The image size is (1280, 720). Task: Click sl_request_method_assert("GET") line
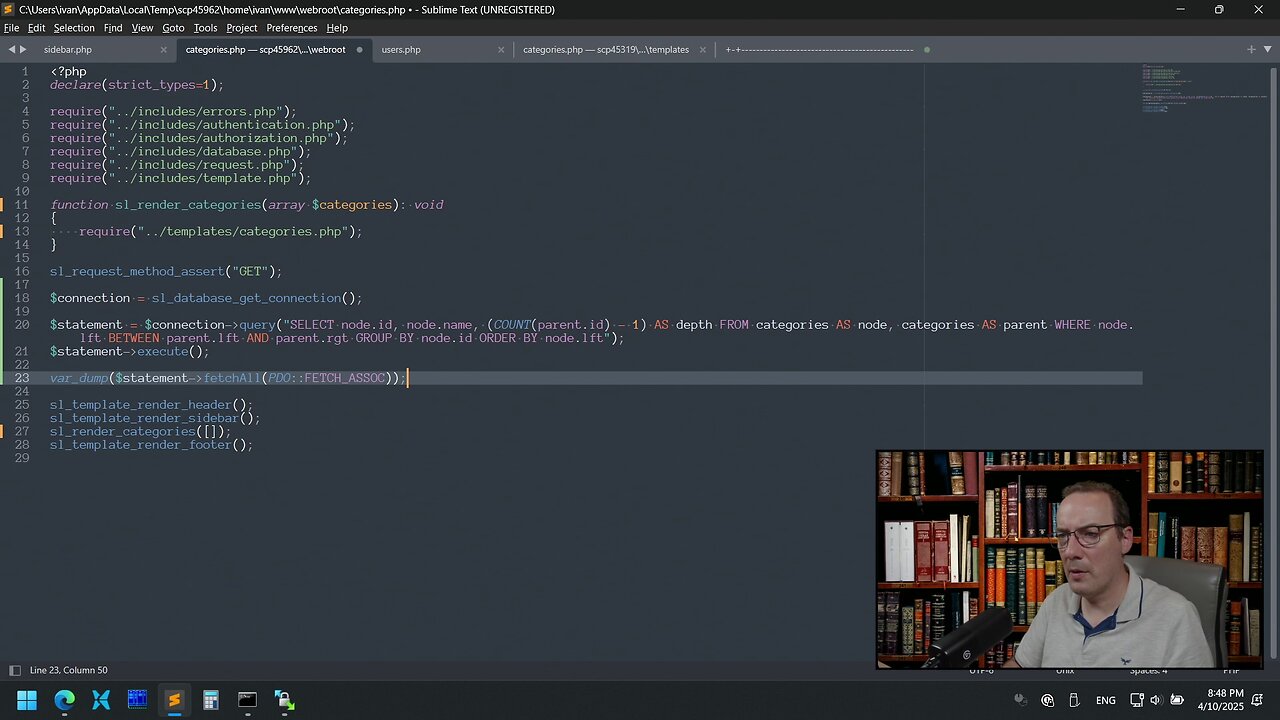(166, 272)
